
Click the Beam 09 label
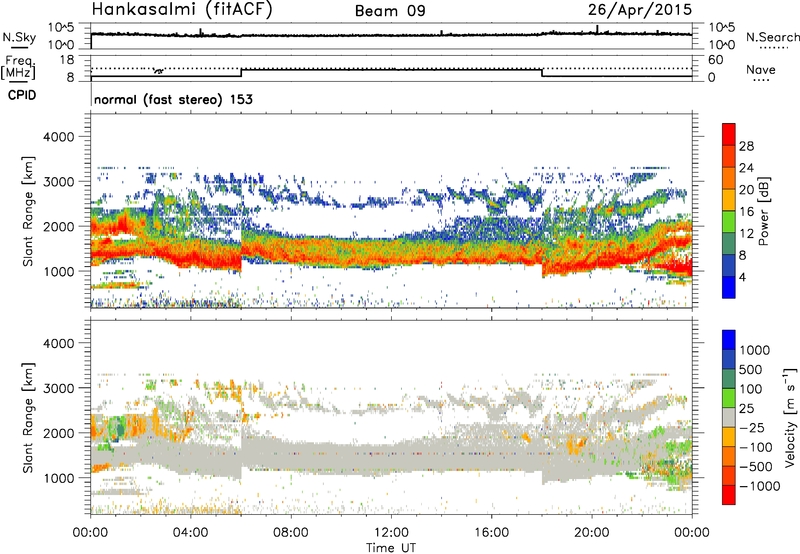pyautogui.click(x=390, y=11)
